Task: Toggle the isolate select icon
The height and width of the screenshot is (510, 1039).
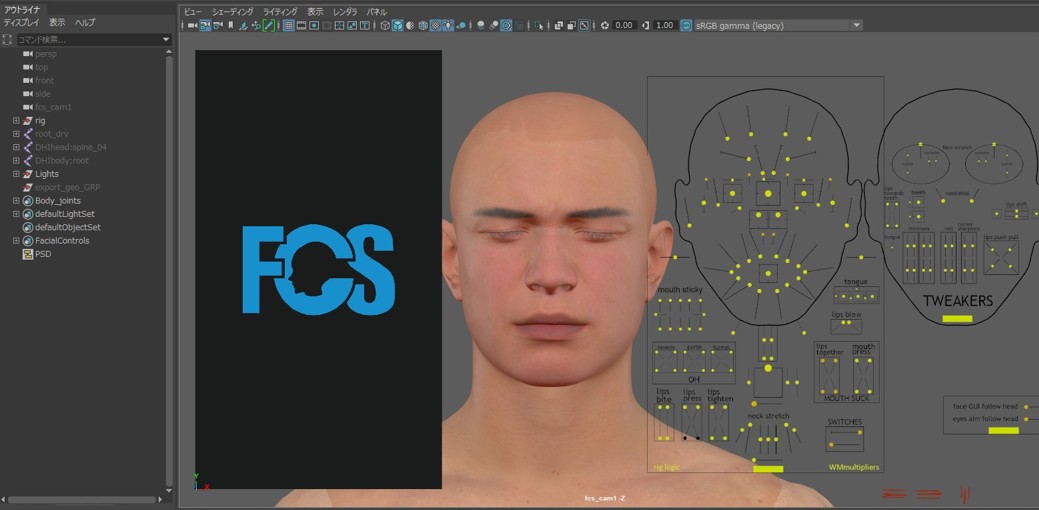Action: [539, 25]
